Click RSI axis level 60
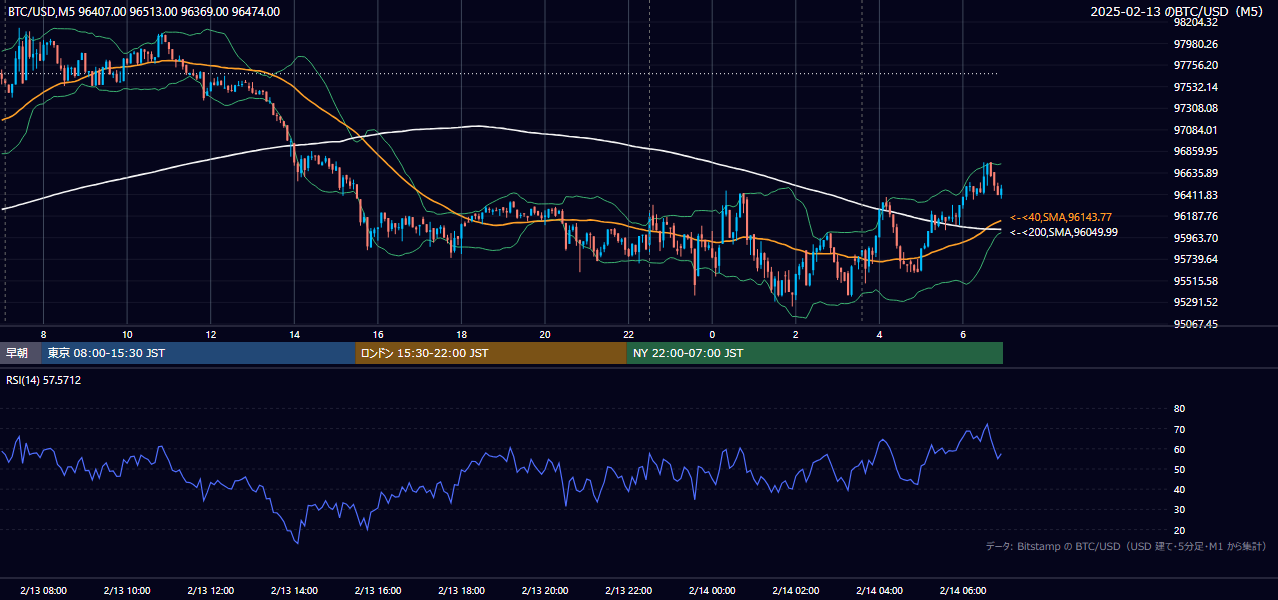This screenshot has width=1278, height=600. click(1179, 449)
